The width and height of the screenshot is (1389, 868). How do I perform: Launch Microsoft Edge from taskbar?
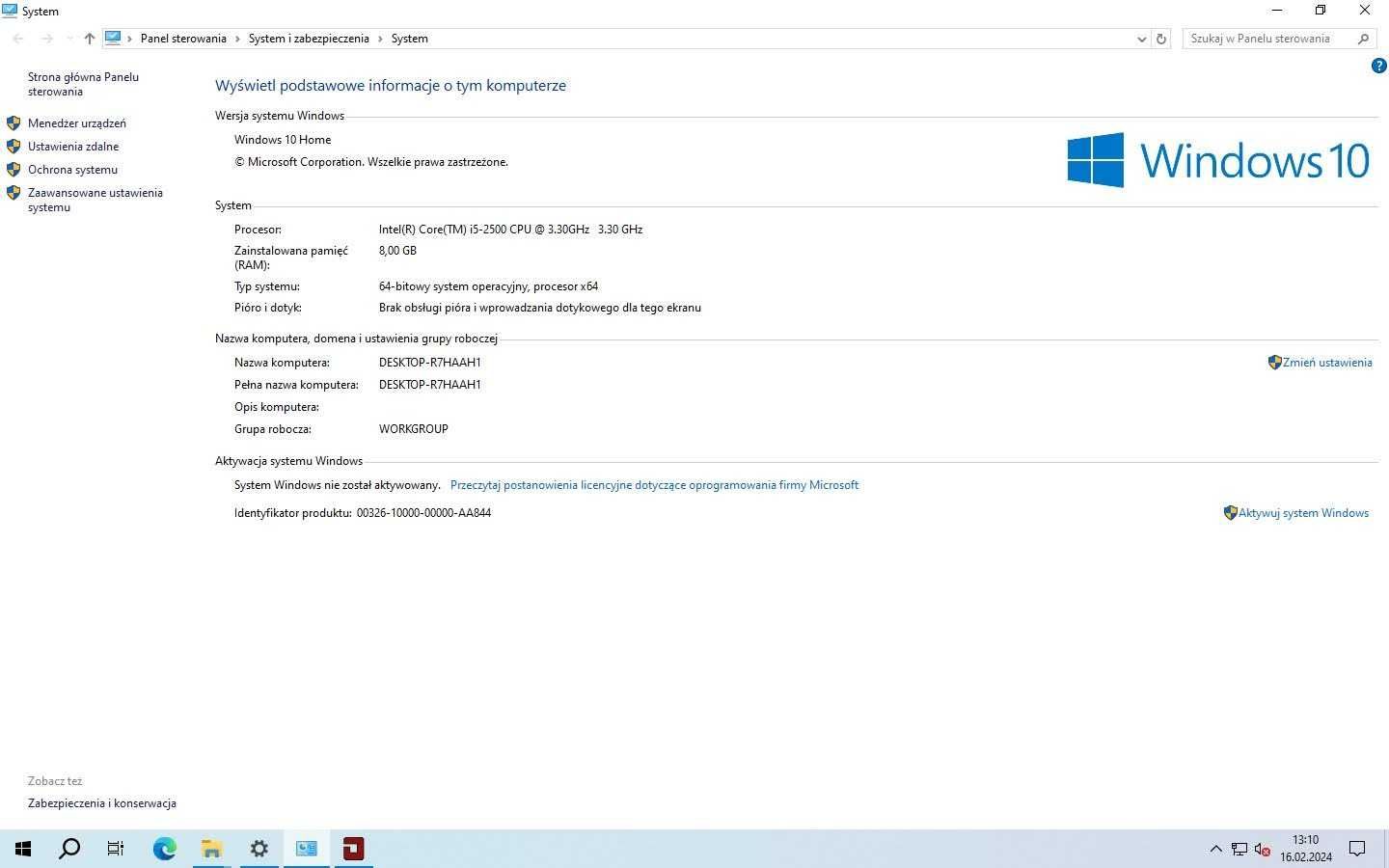(x=164, y=849)
